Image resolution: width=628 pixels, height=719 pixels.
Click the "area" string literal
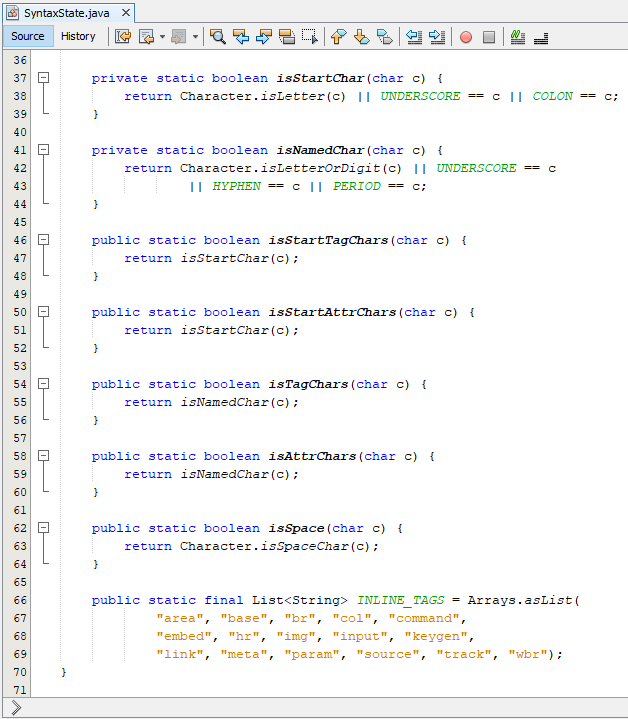pyautogui.click(x=180, y=618)
